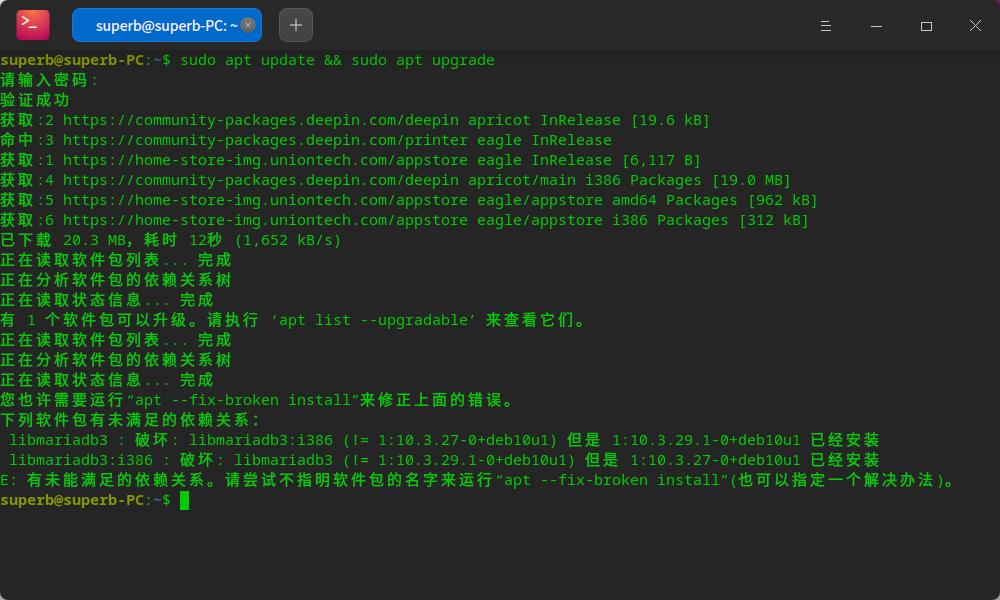Click the apricot/main i386 Packages line
1000x600 pixels.
click(395, 180)
